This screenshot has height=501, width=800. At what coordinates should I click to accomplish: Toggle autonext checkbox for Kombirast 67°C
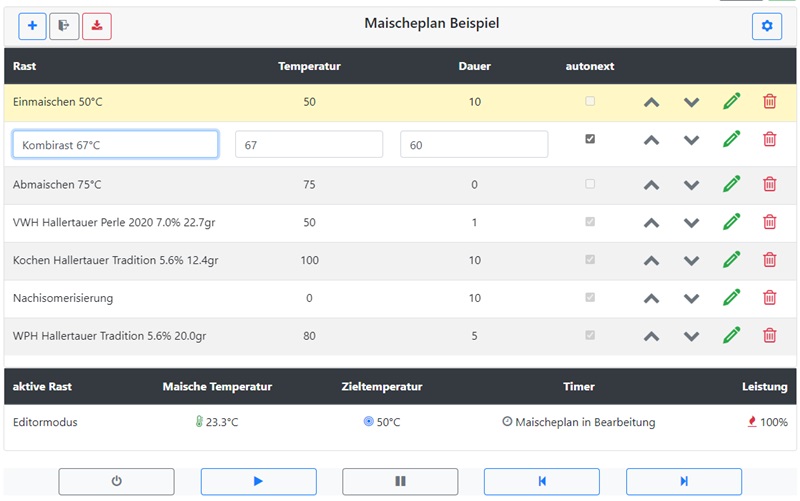tap(590, 139)
